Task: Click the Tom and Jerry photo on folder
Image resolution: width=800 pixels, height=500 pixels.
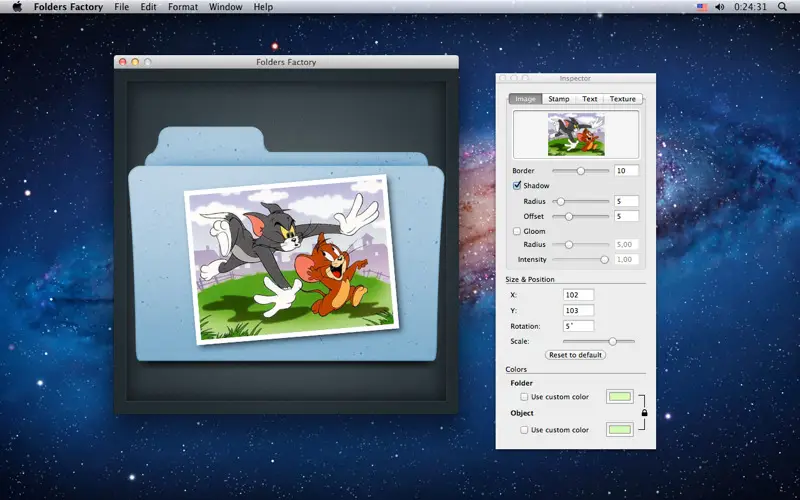Action: coord(292,260)
